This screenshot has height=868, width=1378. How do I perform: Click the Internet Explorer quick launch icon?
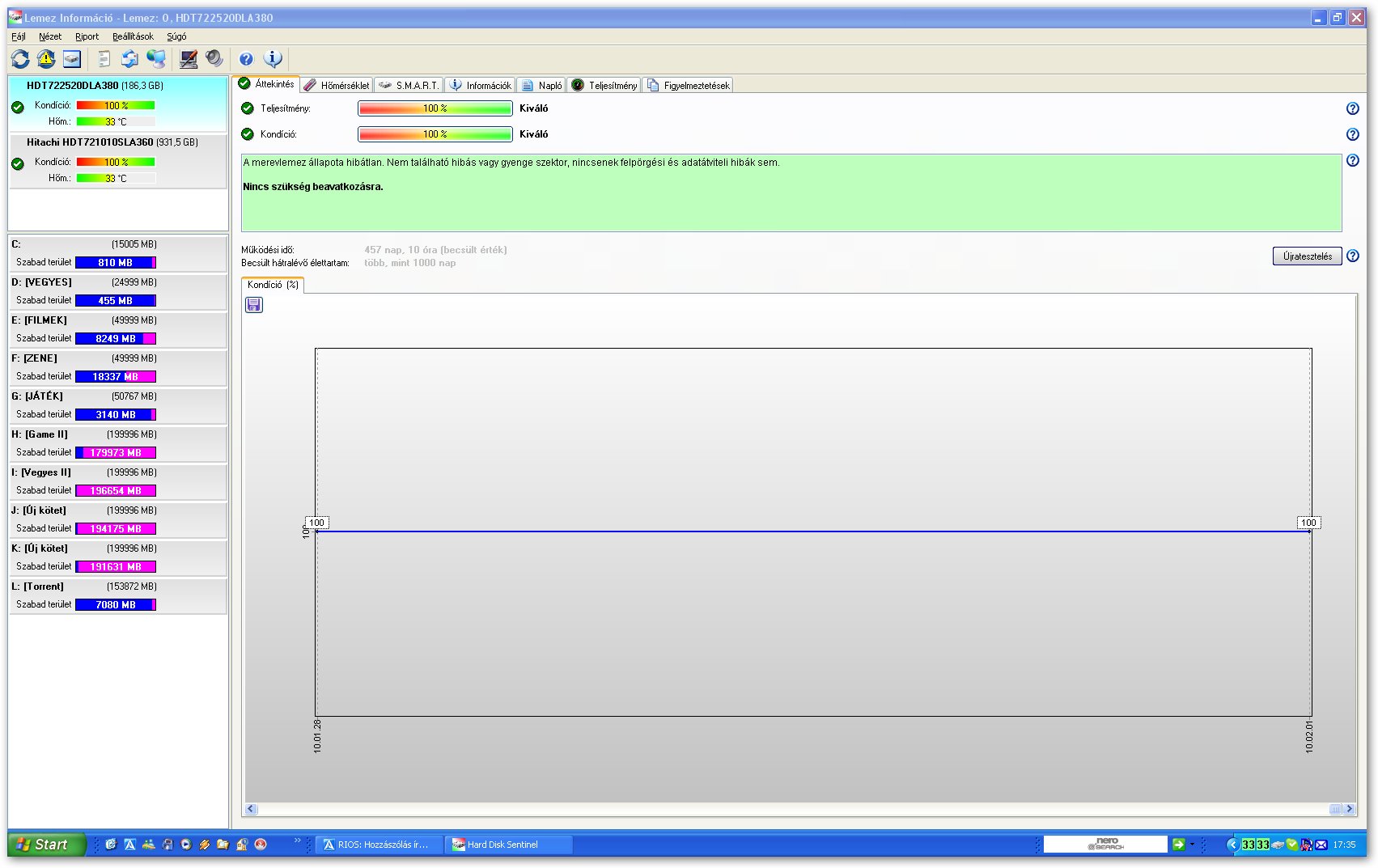coord(111,845)
